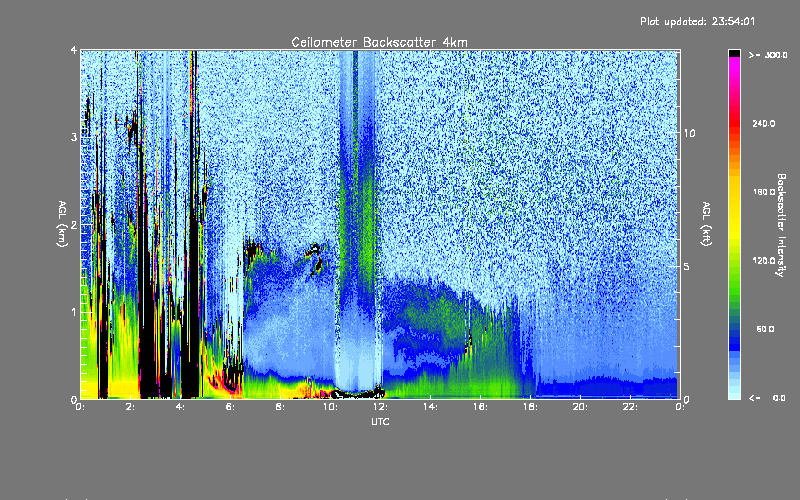Click the "180.0" colorbar value
The height and width of the screenshot is (500, 800).
tap(764, 192)
